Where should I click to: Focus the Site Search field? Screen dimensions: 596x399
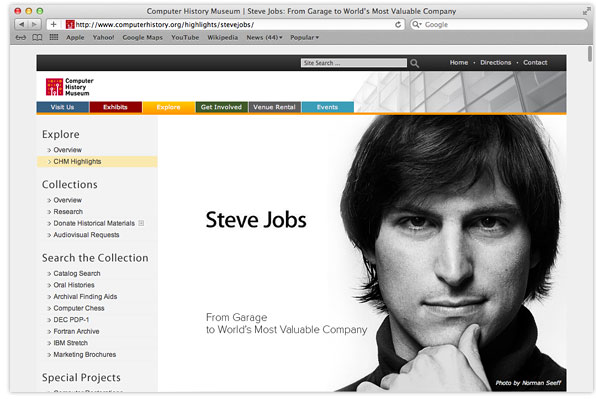353,63
